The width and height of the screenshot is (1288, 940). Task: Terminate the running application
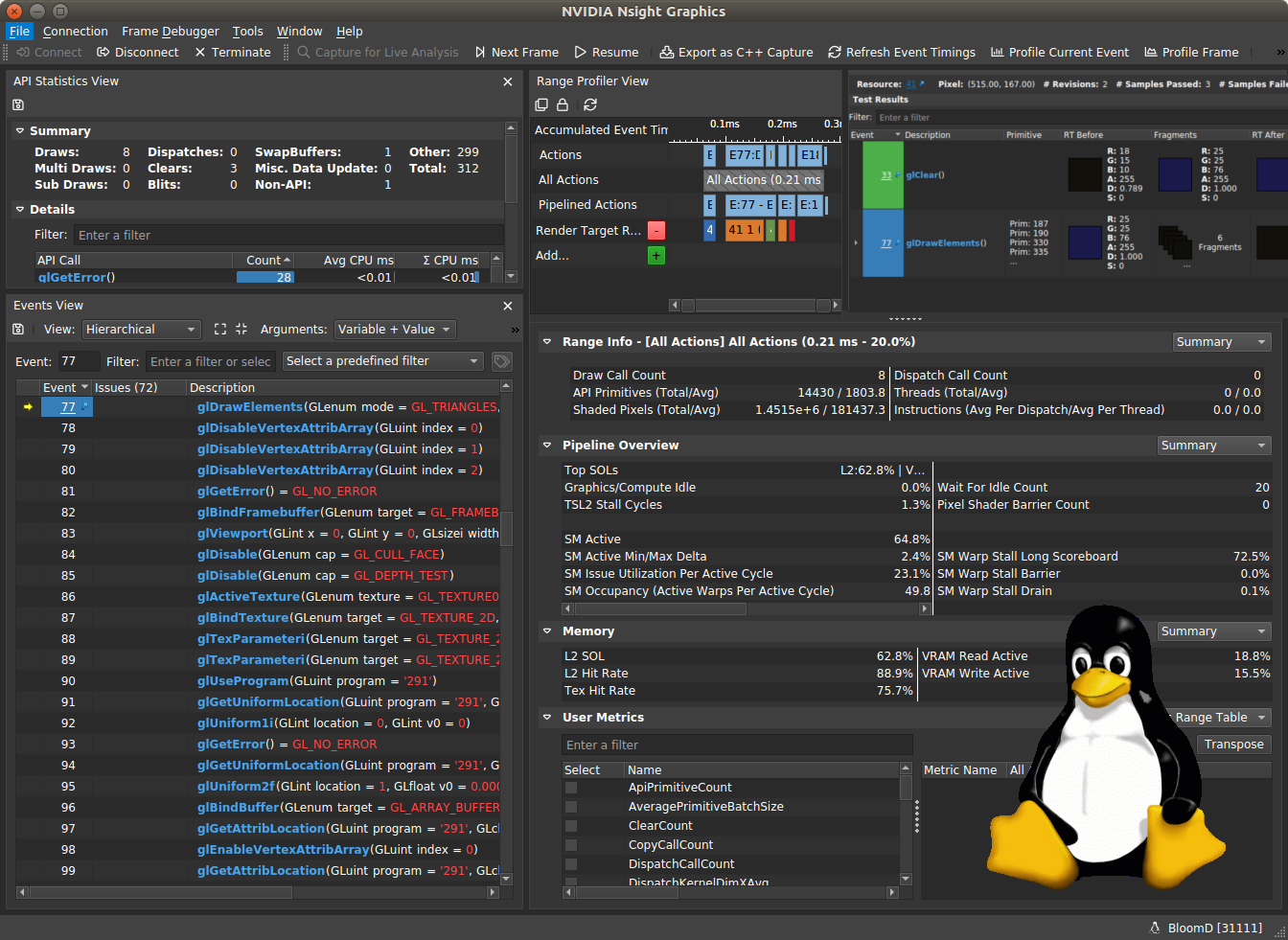pos(233,53)
